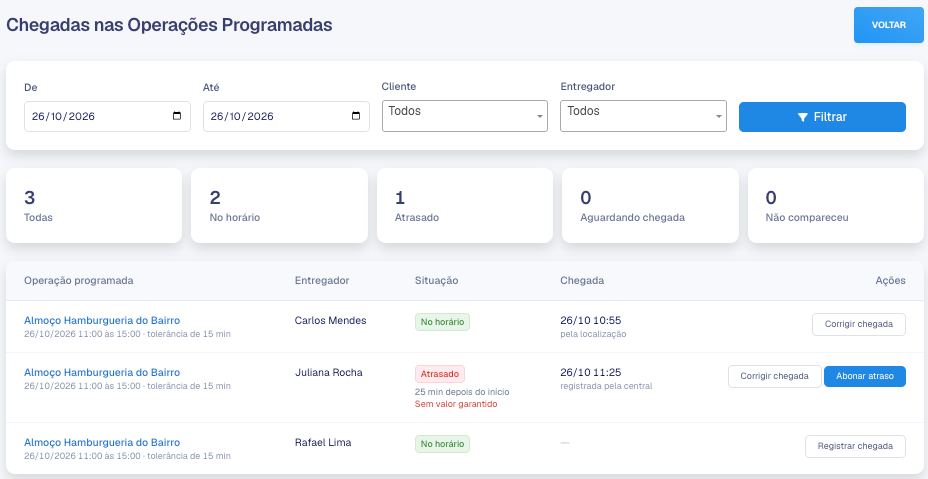Screen dimensions: 928x479
Task: Click the Entregador column header
Action: pyautogui.click(x=322, y=281)
